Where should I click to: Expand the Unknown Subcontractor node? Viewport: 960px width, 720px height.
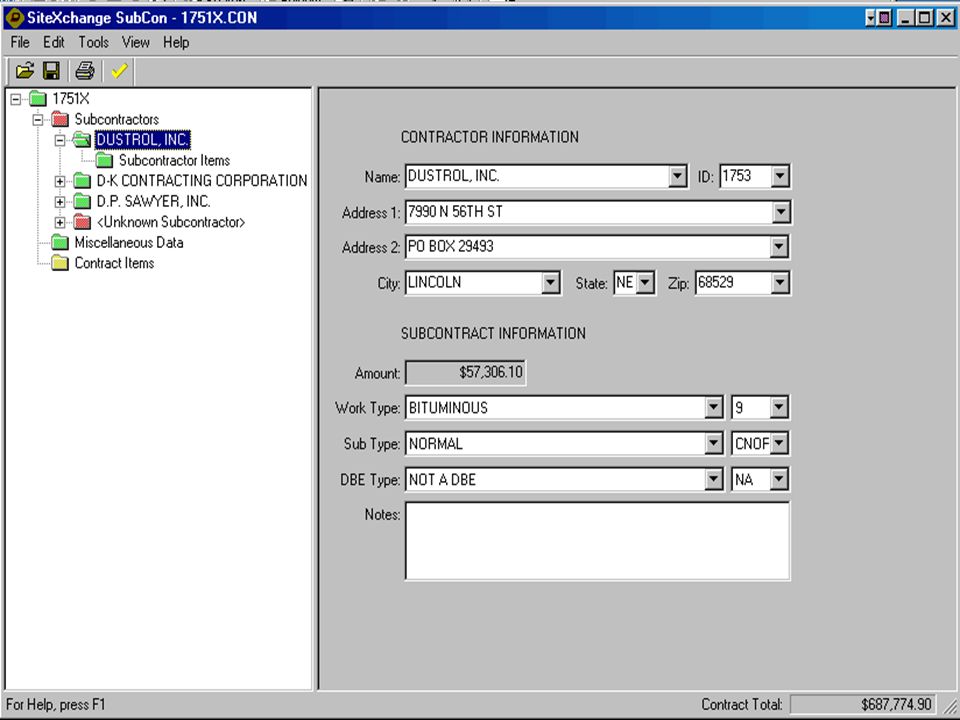(x=60, y=222)
